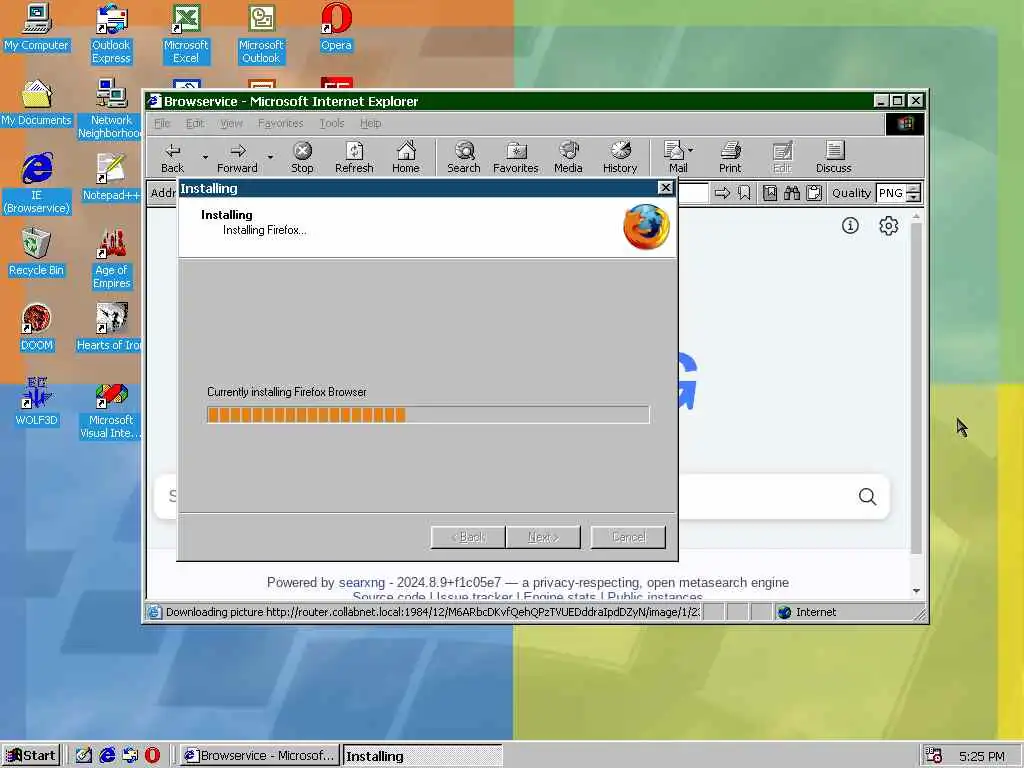Open the Start menu on the taskbar
This screenshot has height=768, width=1024.
click(x=31, y=756)
